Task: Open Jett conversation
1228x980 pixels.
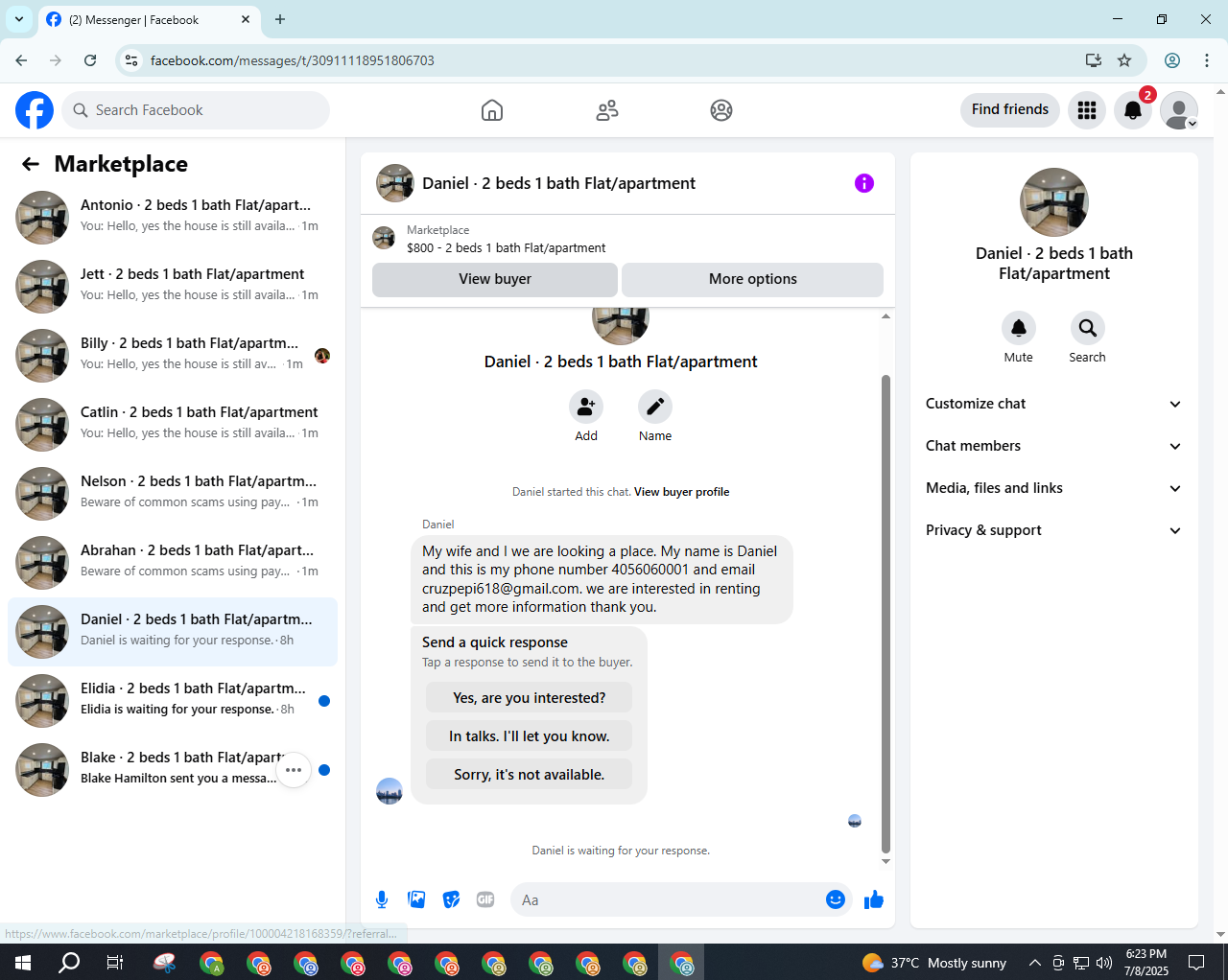Action: [173, 287]
